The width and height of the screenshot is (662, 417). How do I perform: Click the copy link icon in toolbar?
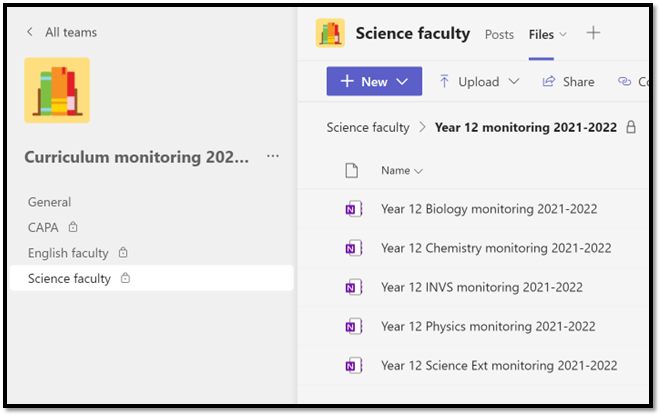click(624, 81)
